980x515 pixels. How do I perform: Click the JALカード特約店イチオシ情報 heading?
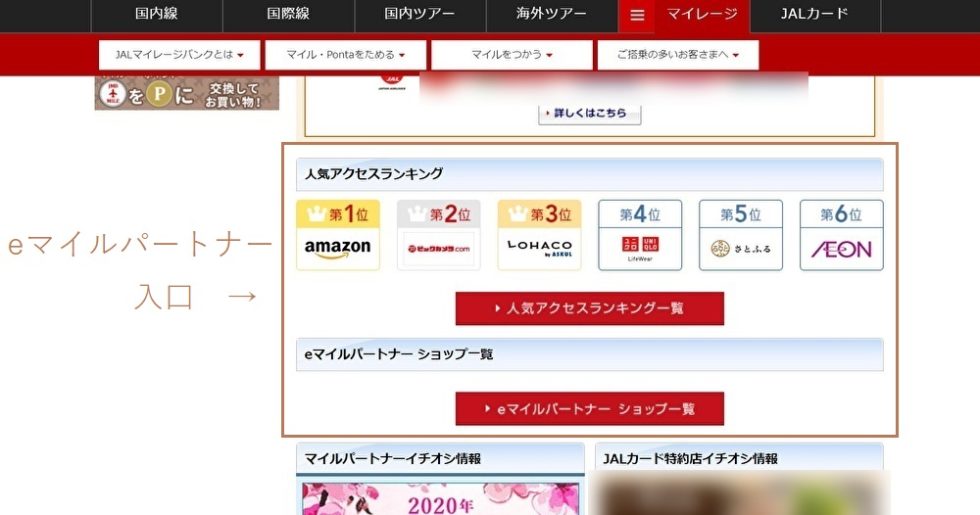click(690, 459)
